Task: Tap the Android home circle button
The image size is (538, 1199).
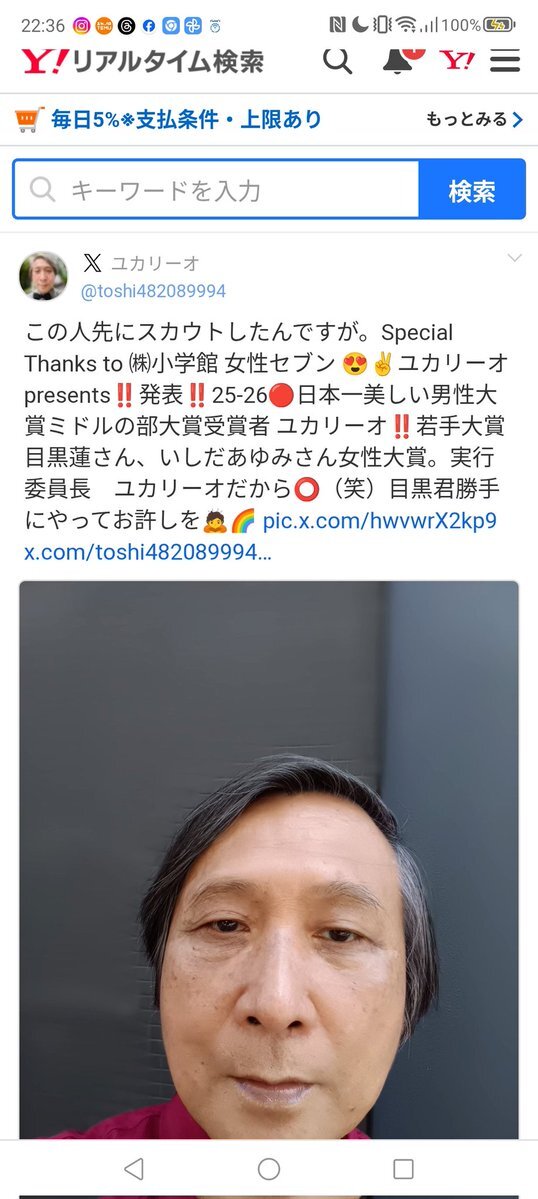Action: tap(269, 1168)
